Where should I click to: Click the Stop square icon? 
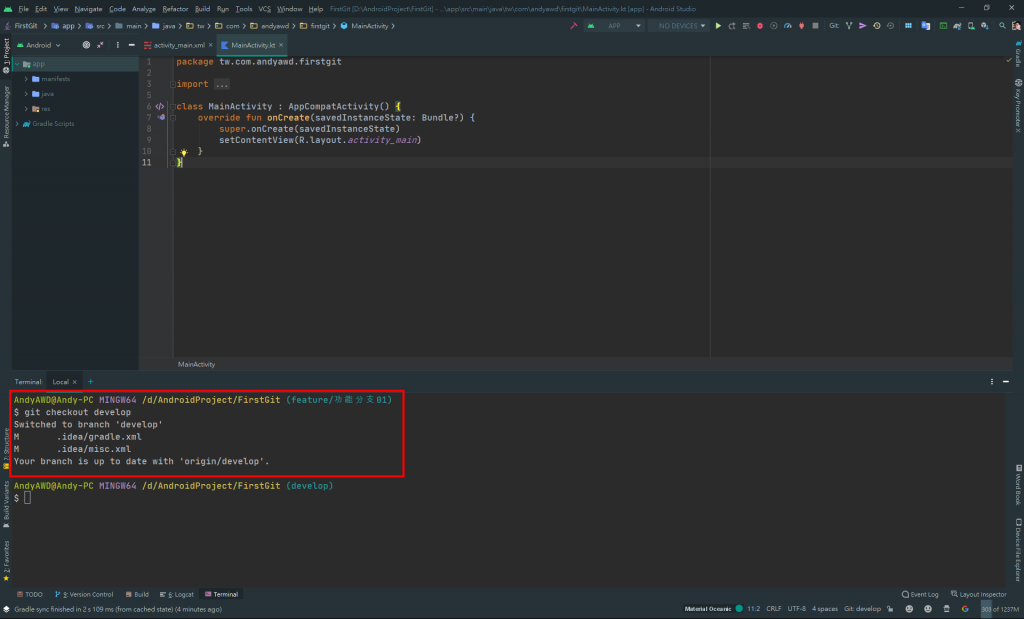coord(815,26)
